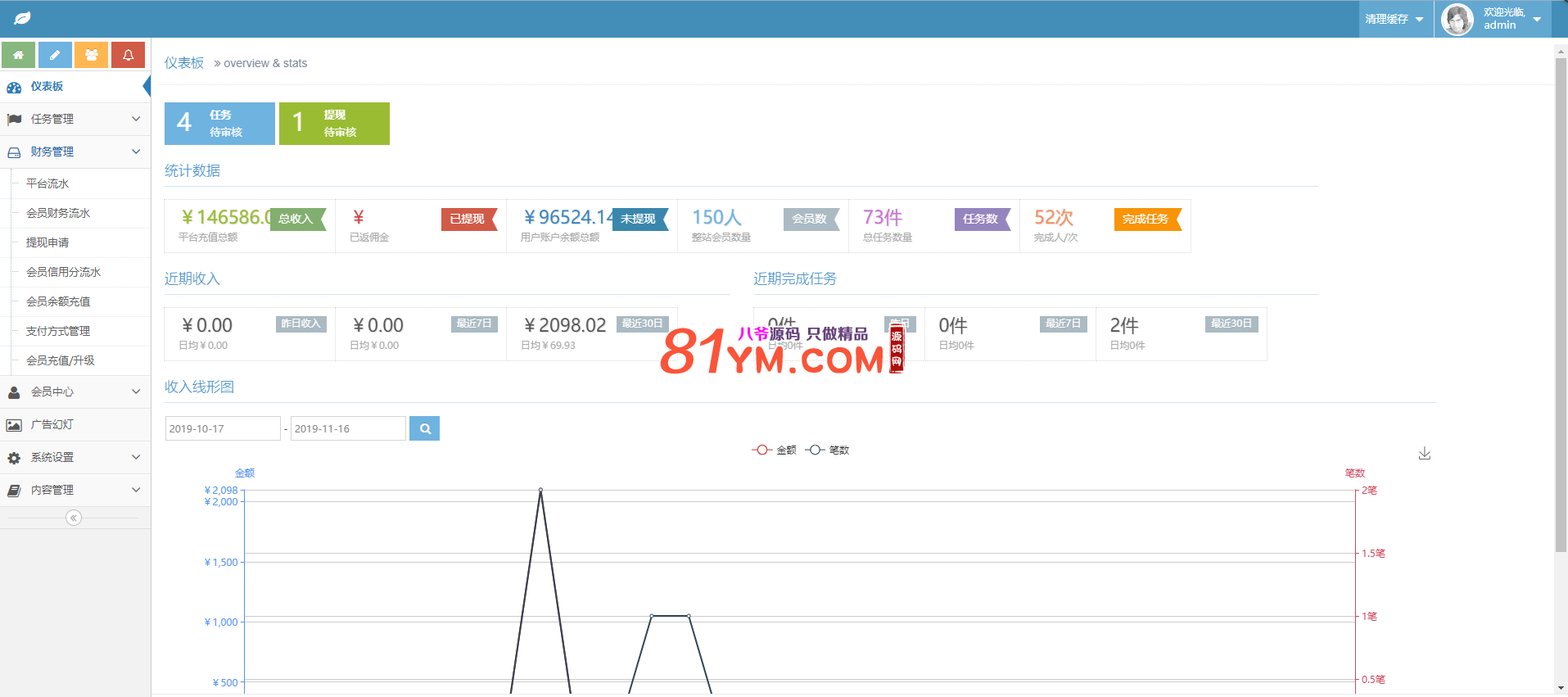
Task: Click the 仪表板 breadcrumb link
Action: pyautogui.click(x=184, y=63)
